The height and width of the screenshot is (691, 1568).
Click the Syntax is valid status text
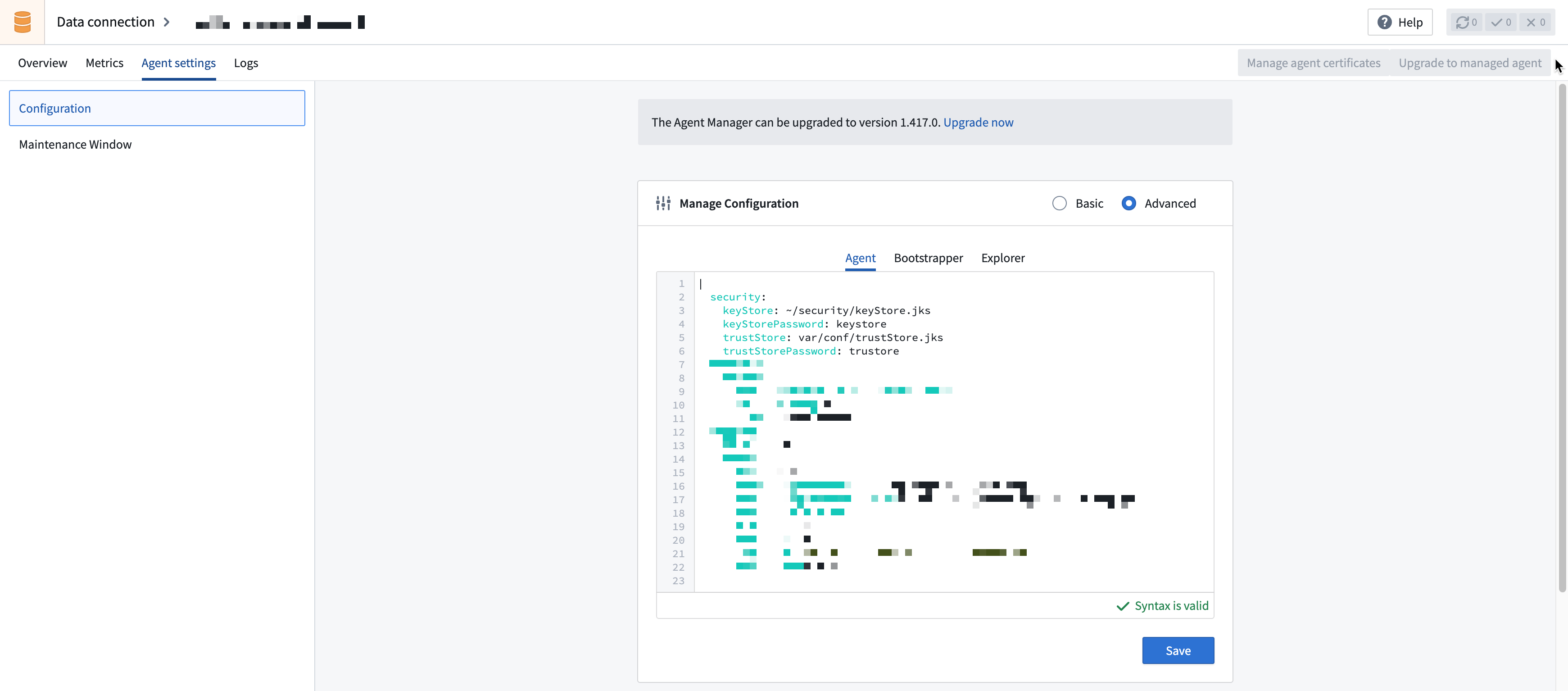[1171, 606]
